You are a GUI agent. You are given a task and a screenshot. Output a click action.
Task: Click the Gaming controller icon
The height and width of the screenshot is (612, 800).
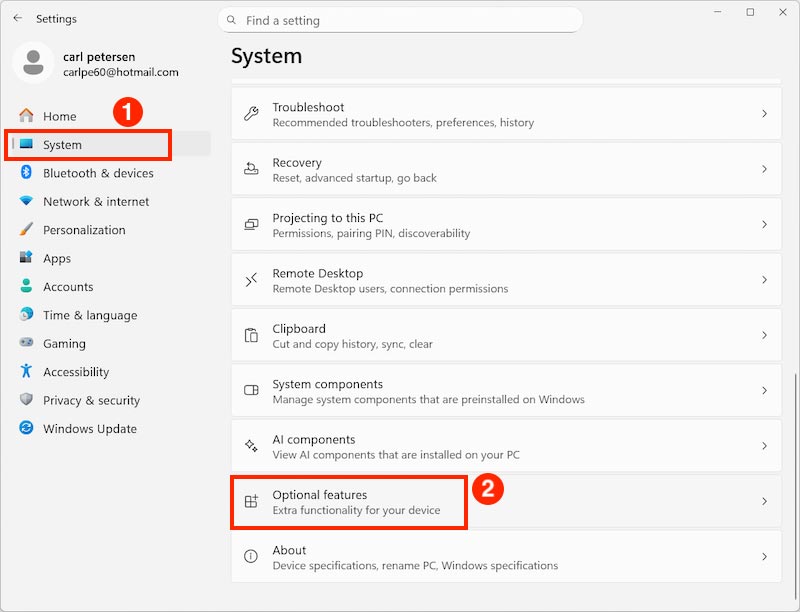coord(26,343)
